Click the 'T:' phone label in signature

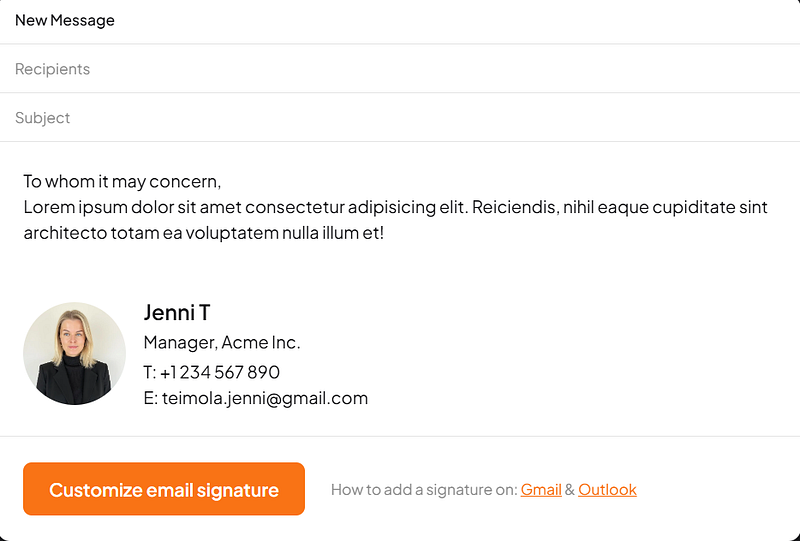(149, 372)
